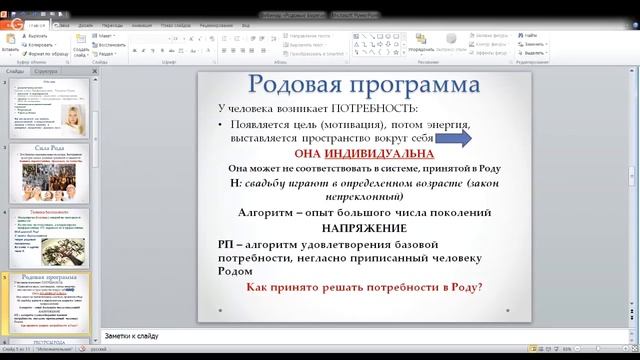Viewport: 640px width, 360px height.
Task: Select Format Painter (Формат по образцу)
Action: 45,54
